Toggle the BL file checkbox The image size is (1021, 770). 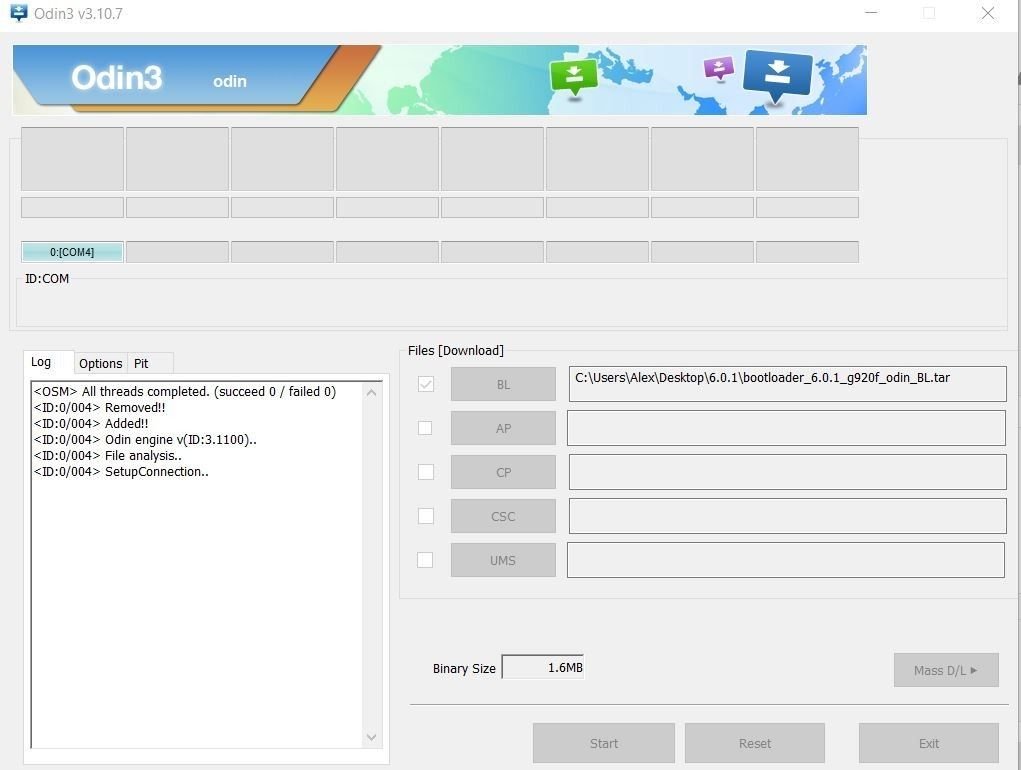point(425,384)
